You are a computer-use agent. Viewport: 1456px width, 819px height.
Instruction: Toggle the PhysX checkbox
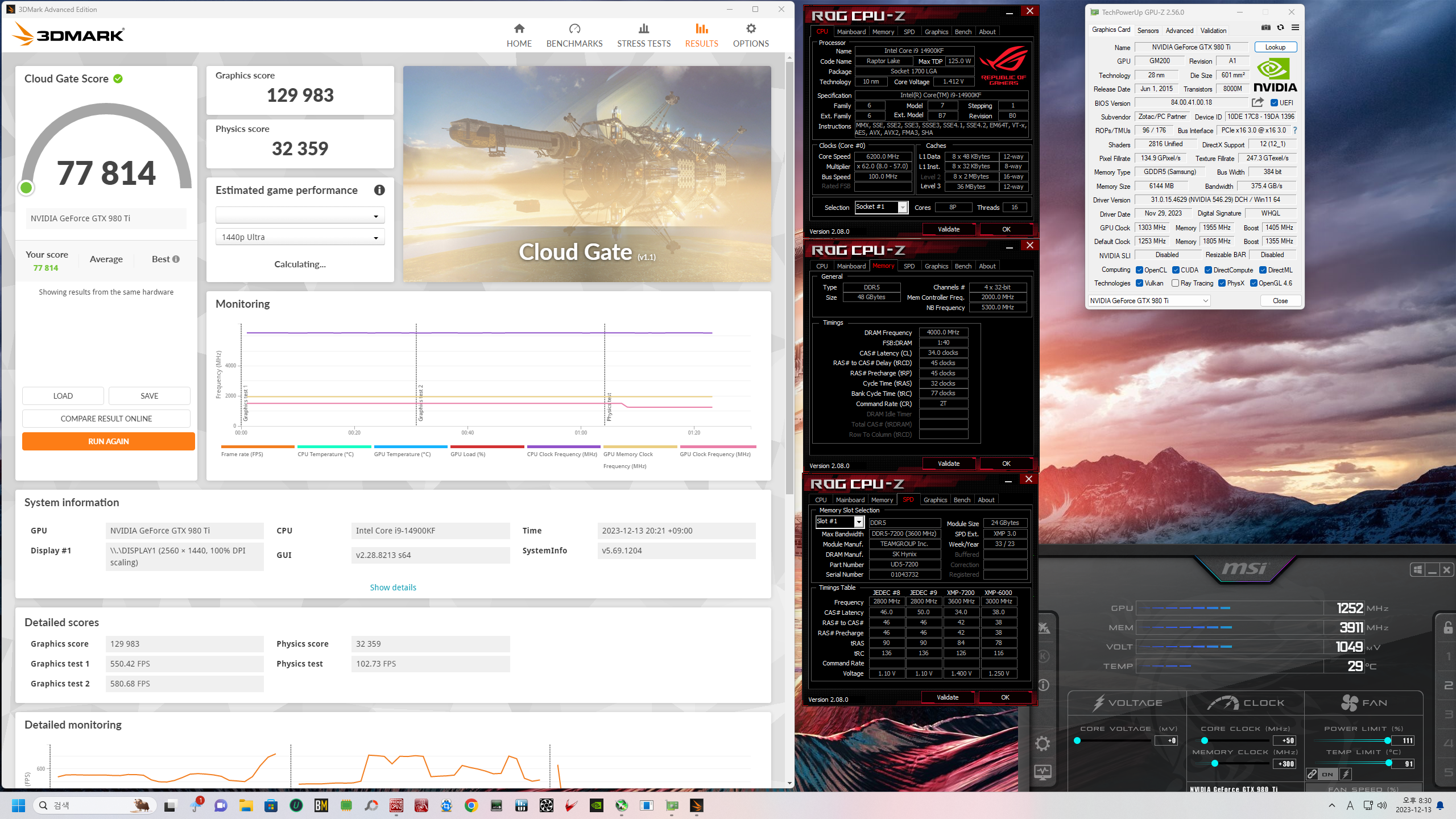[1222, 283]
